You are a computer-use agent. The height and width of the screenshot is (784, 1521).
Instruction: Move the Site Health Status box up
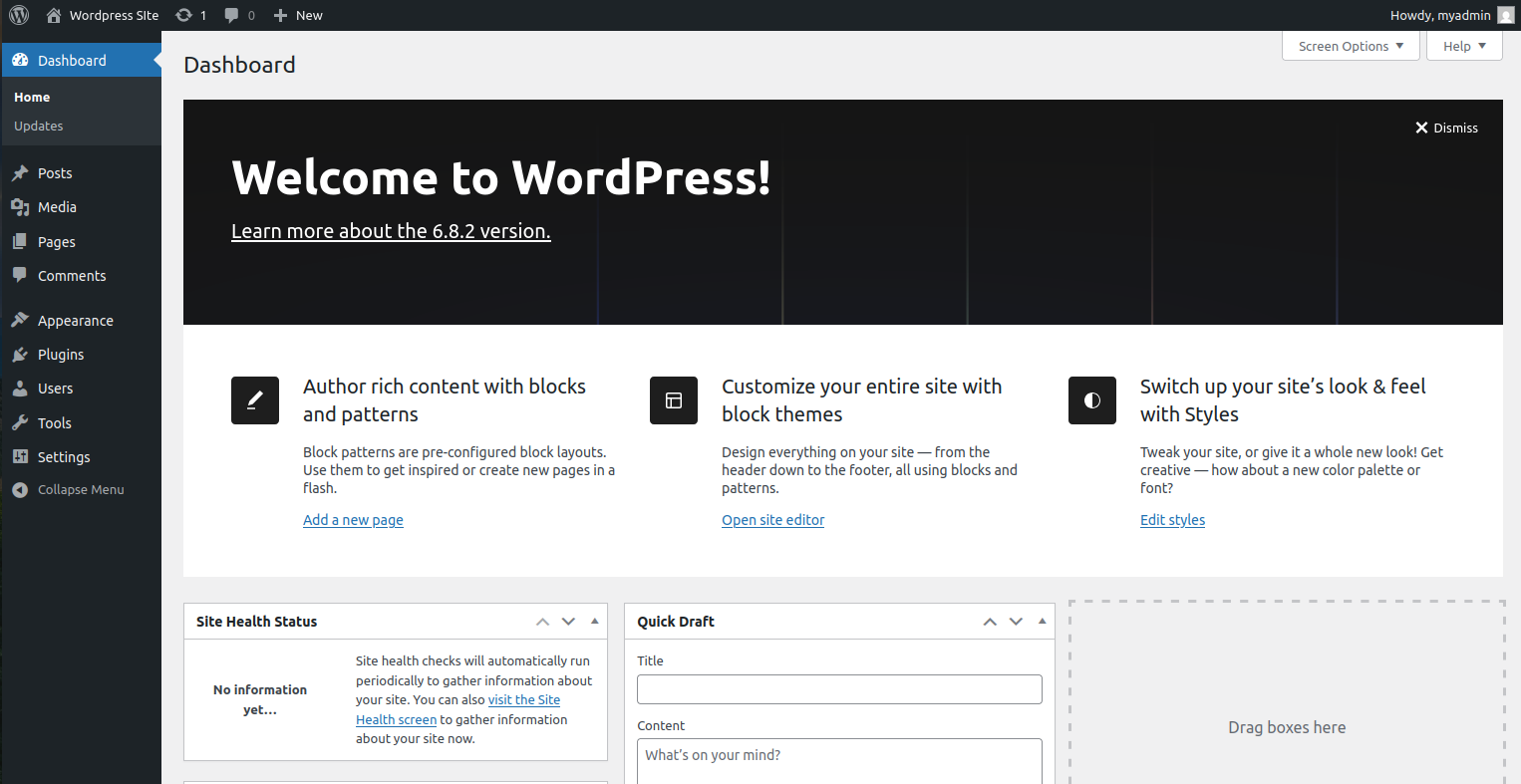[542, 622]
